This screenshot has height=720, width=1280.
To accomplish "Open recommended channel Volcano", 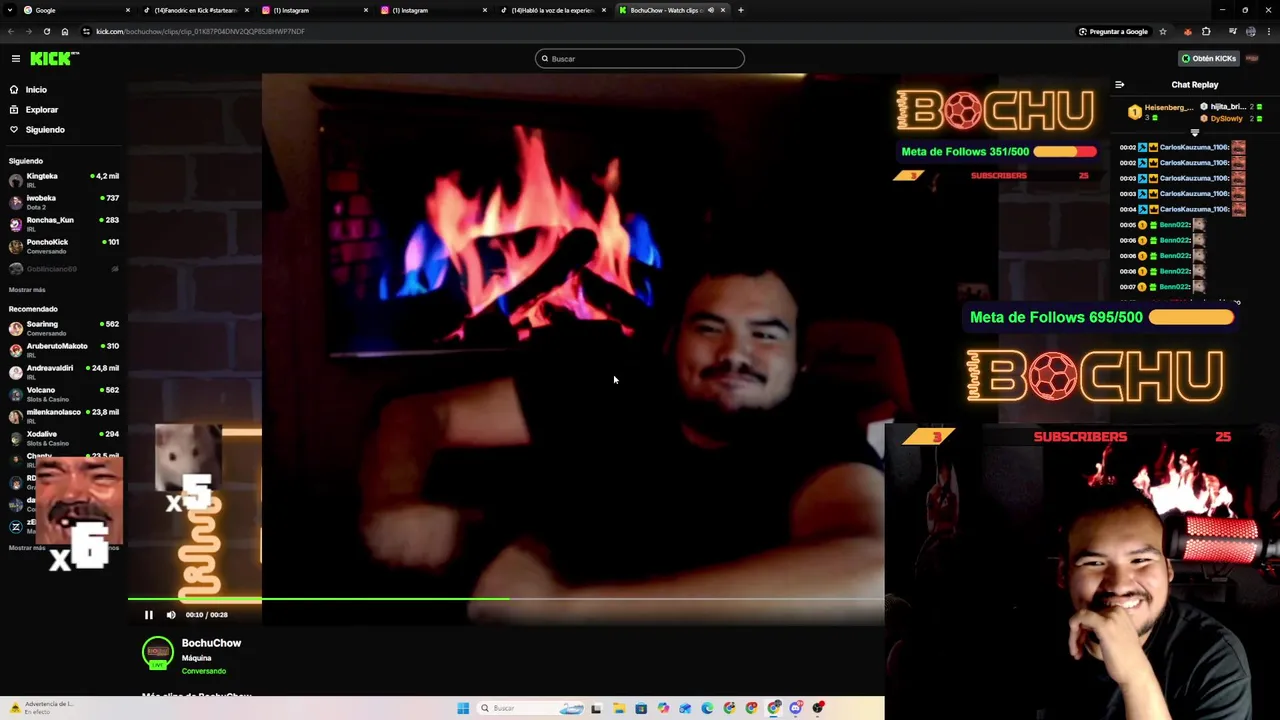I will 64,394.
